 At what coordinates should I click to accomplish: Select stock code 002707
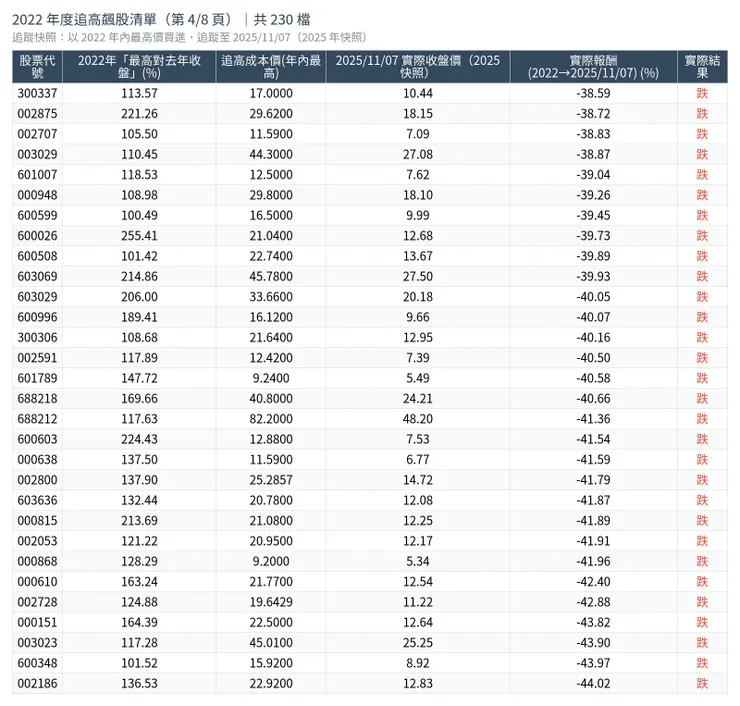[37, 134]
